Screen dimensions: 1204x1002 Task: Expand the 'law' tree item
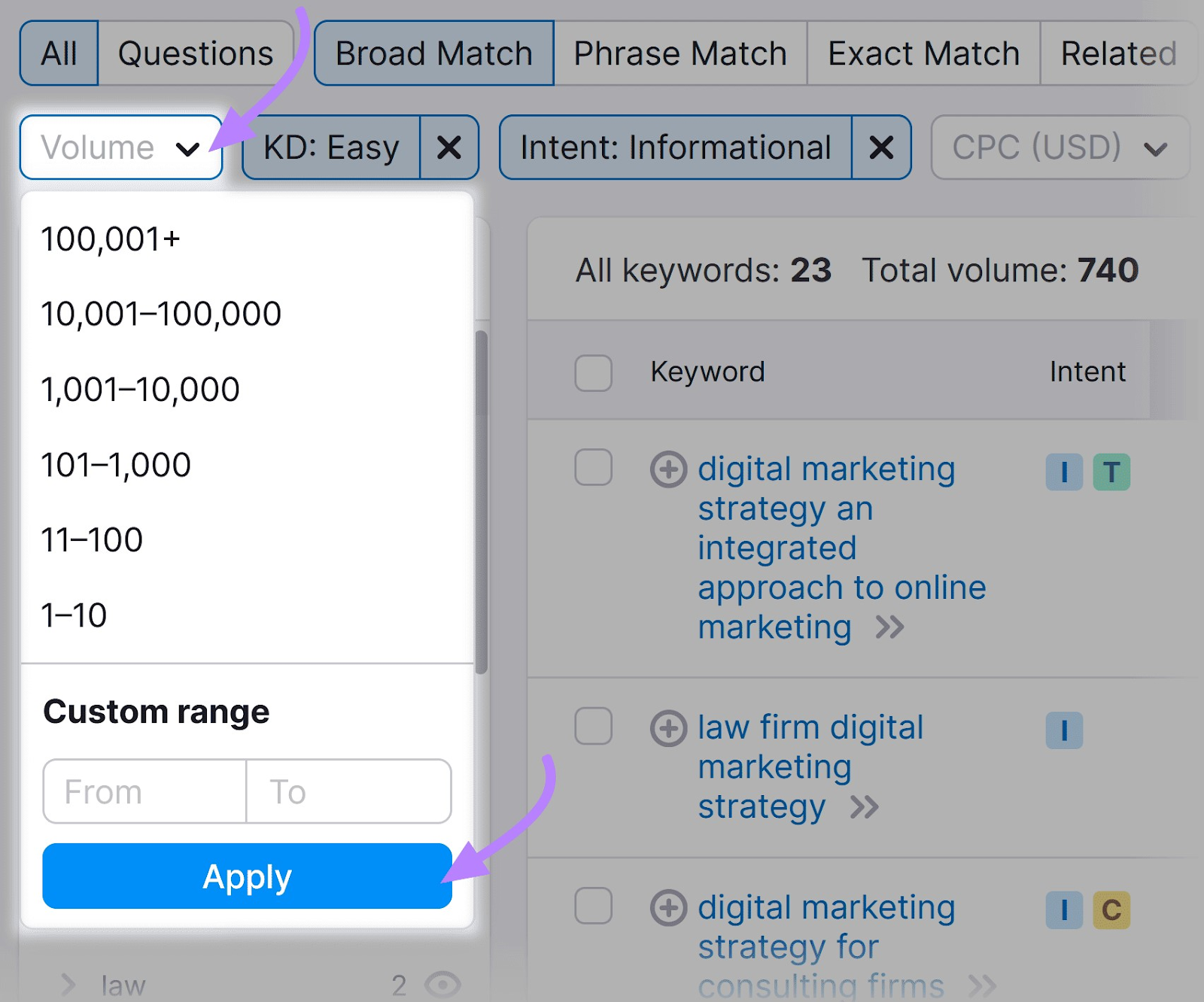tap(71, 982)
